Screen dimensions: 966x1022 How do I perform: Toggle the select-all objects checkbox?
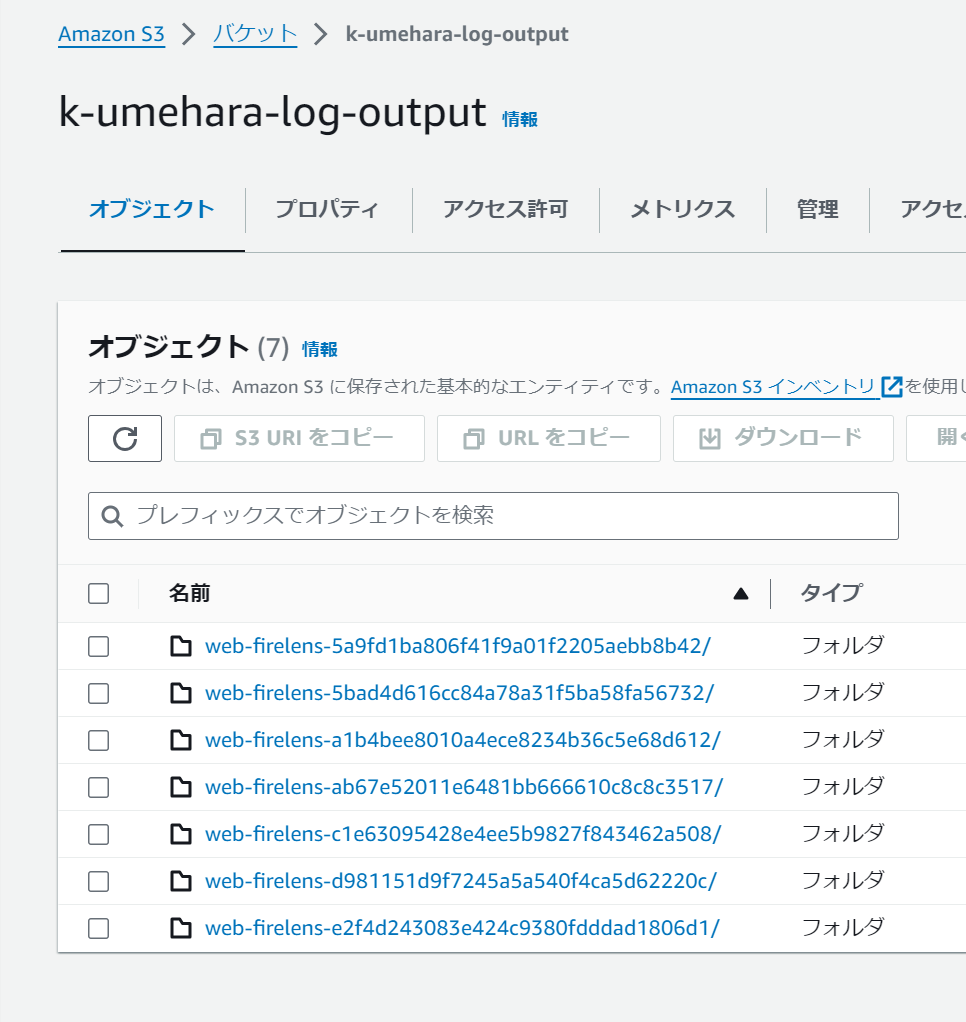pyautogui.click(x=98, y=592)
